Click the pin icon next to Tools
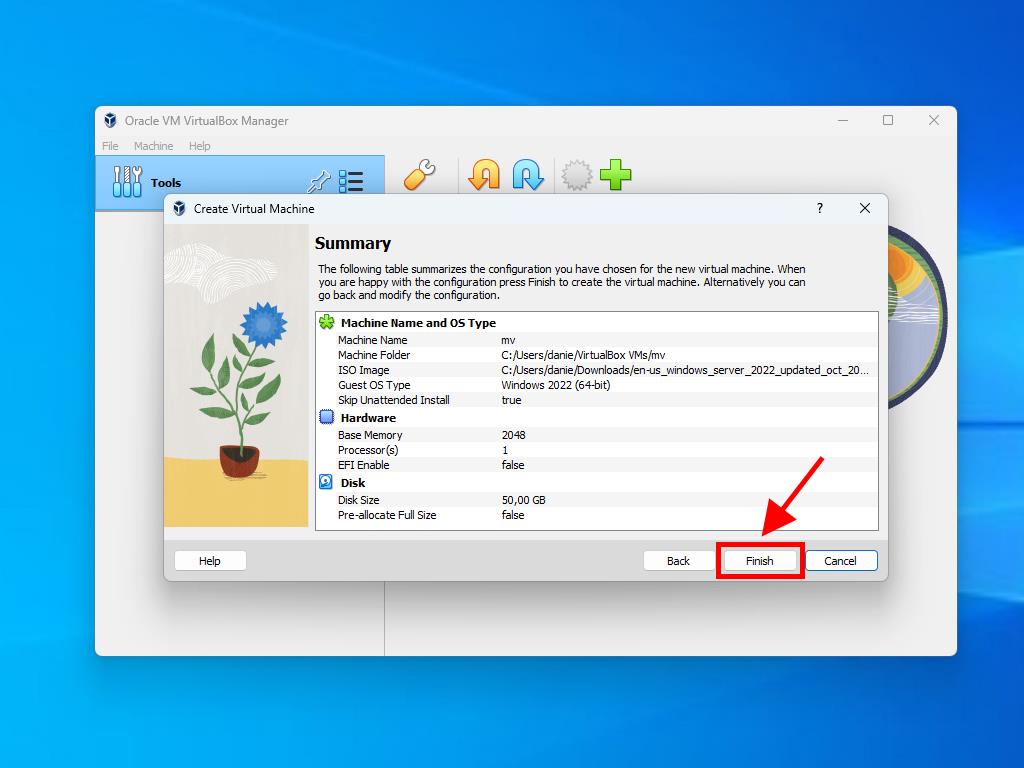Image resolution: width=1024 pixels, height=768 pixels. (319, 181)
